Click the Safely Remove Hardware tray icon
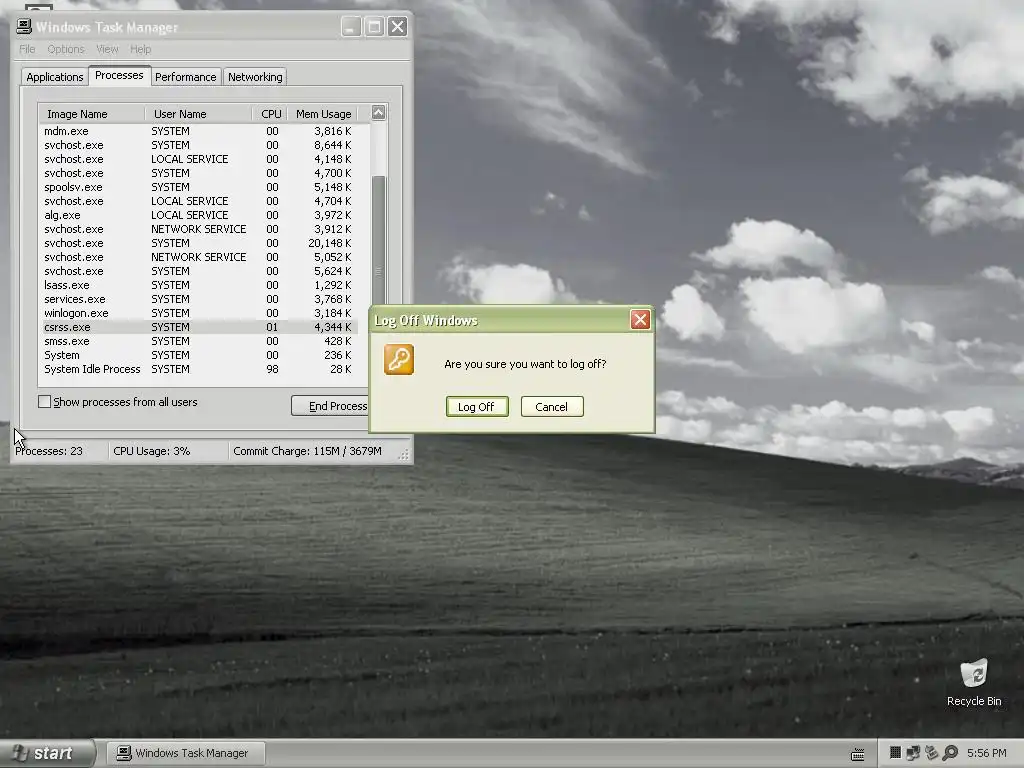This screenshot has width=1024, height=768. click(x=931, y=753)
